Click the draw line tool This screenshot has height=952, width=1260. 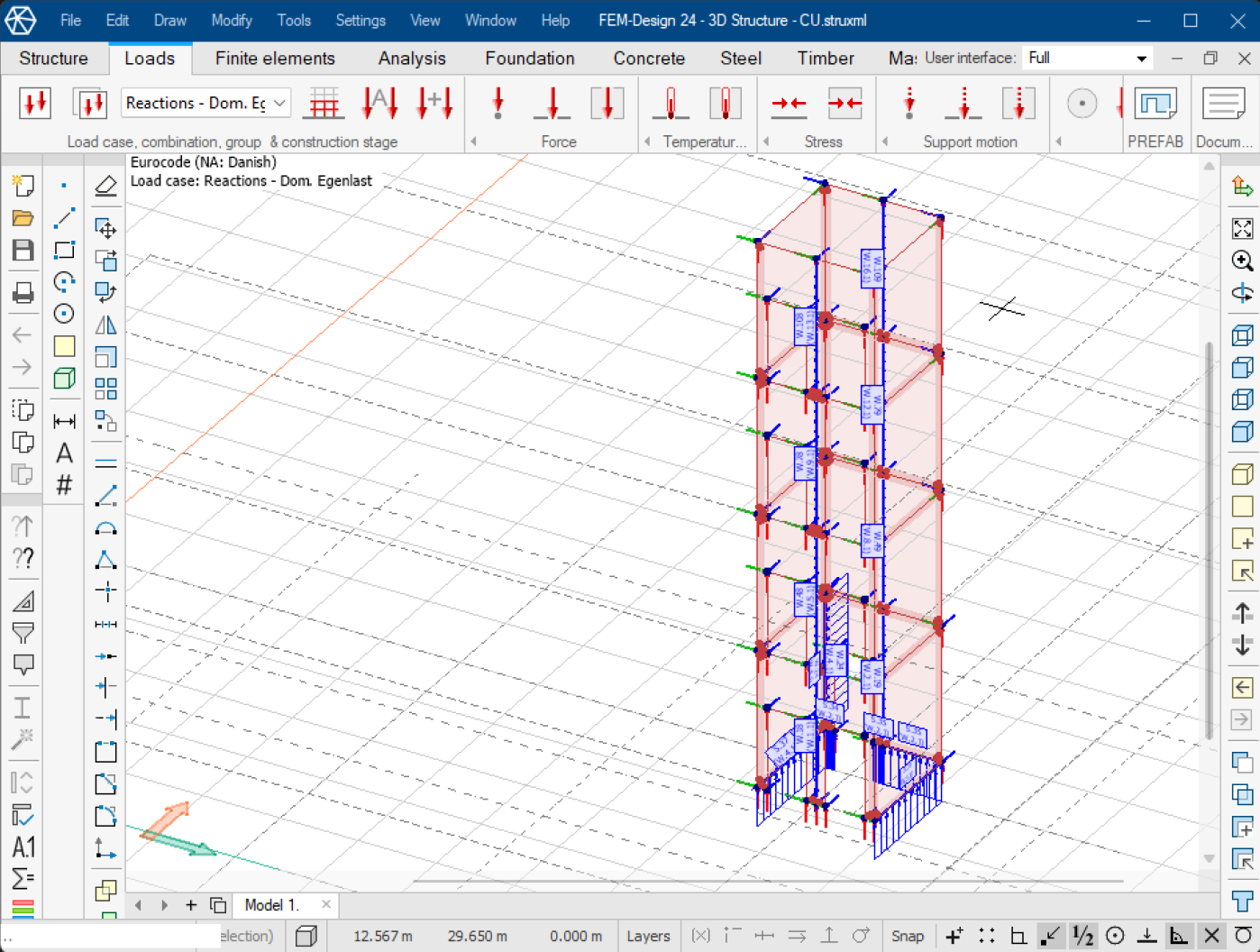[64, 217]
